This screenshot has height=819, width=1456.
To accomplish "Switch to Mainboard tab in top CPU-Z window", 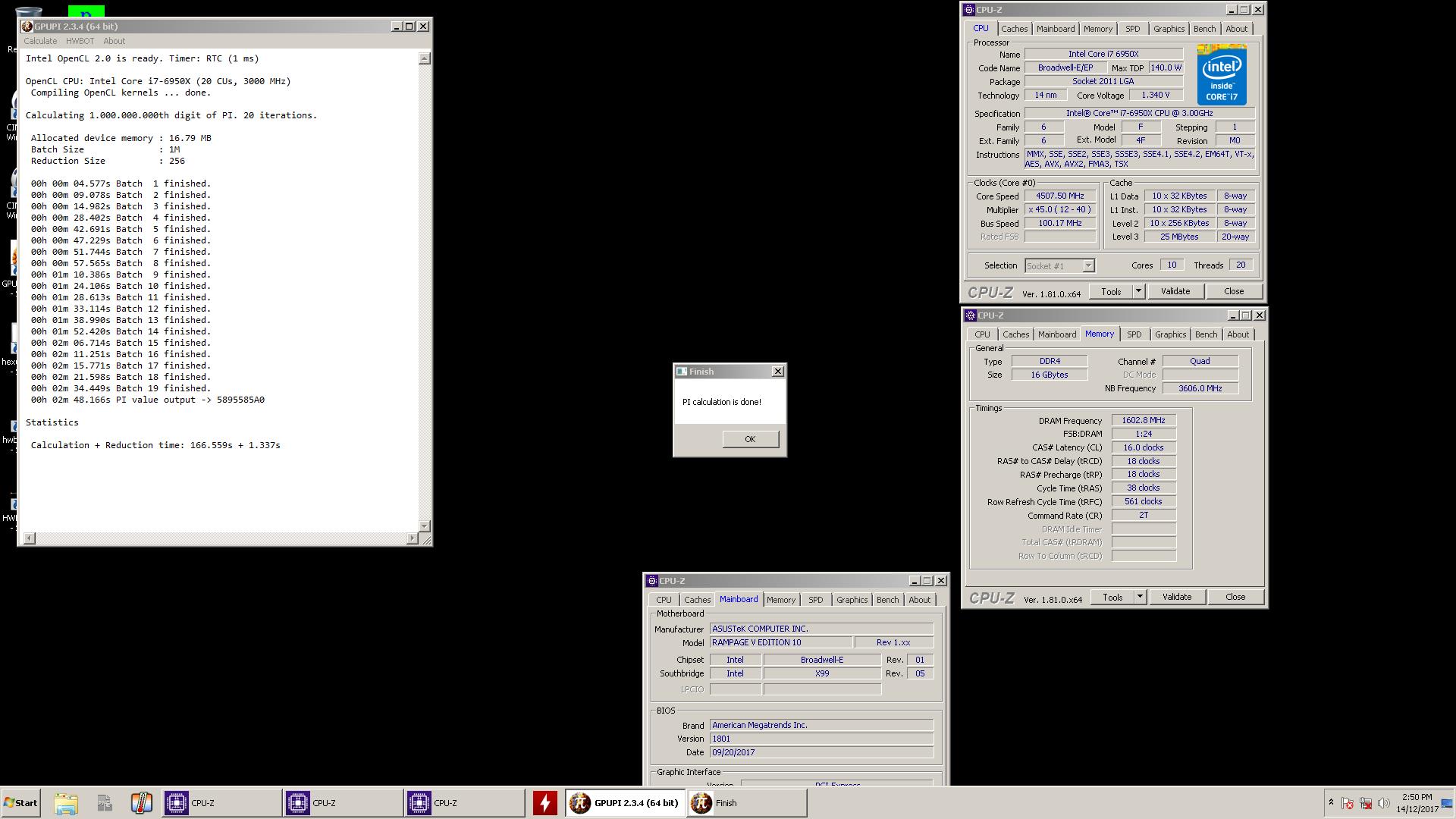I will coord(1056,29).
